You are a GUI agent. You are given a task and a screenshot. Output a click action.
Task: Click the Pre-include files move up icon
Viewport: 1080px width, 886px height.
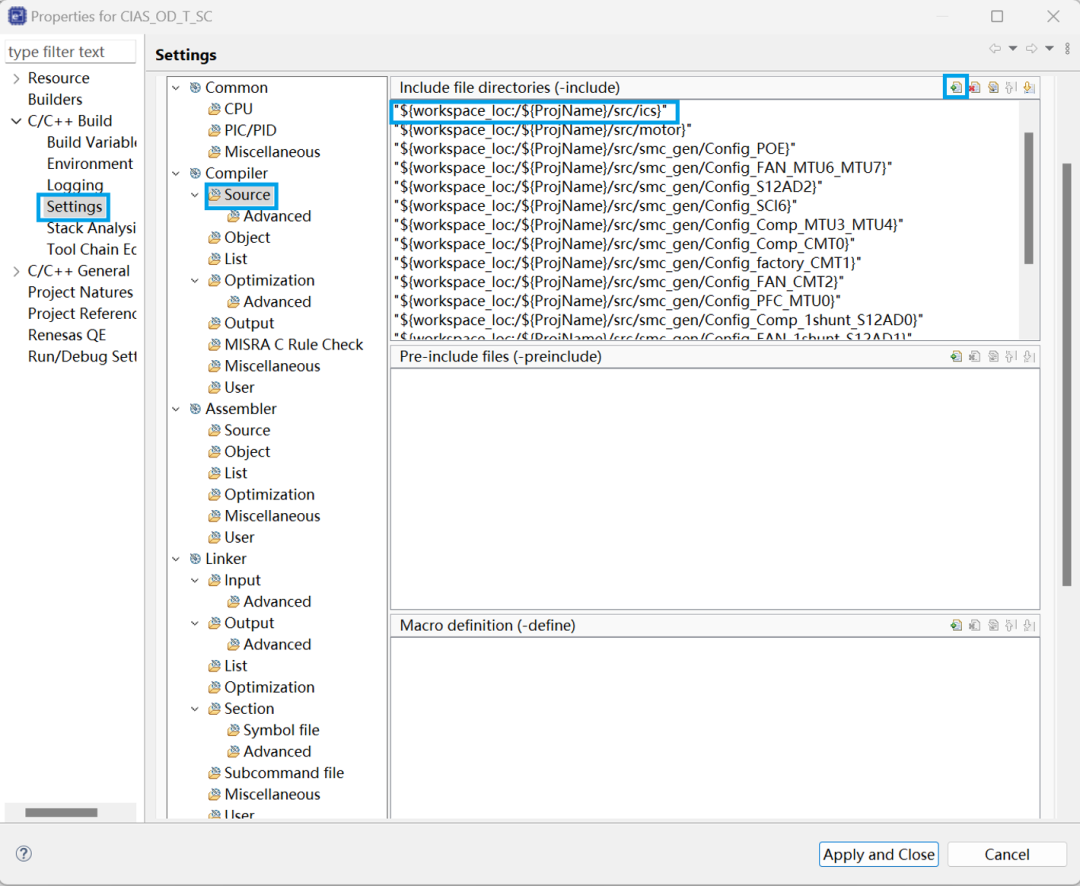click(x=1011, y=356)
